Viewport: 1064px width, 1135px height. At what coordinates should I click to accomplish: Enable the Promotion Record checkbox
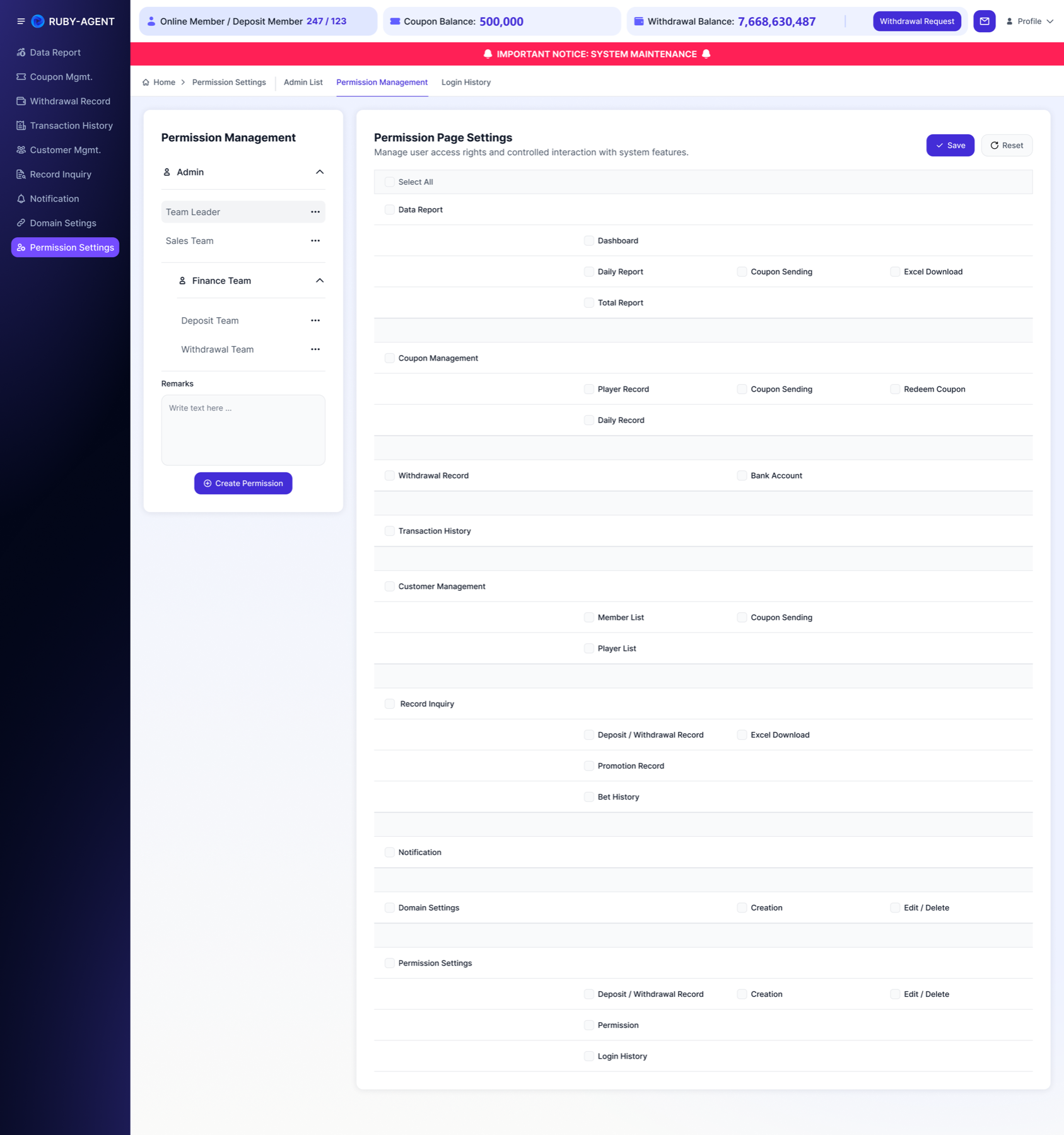click(589, 766)
